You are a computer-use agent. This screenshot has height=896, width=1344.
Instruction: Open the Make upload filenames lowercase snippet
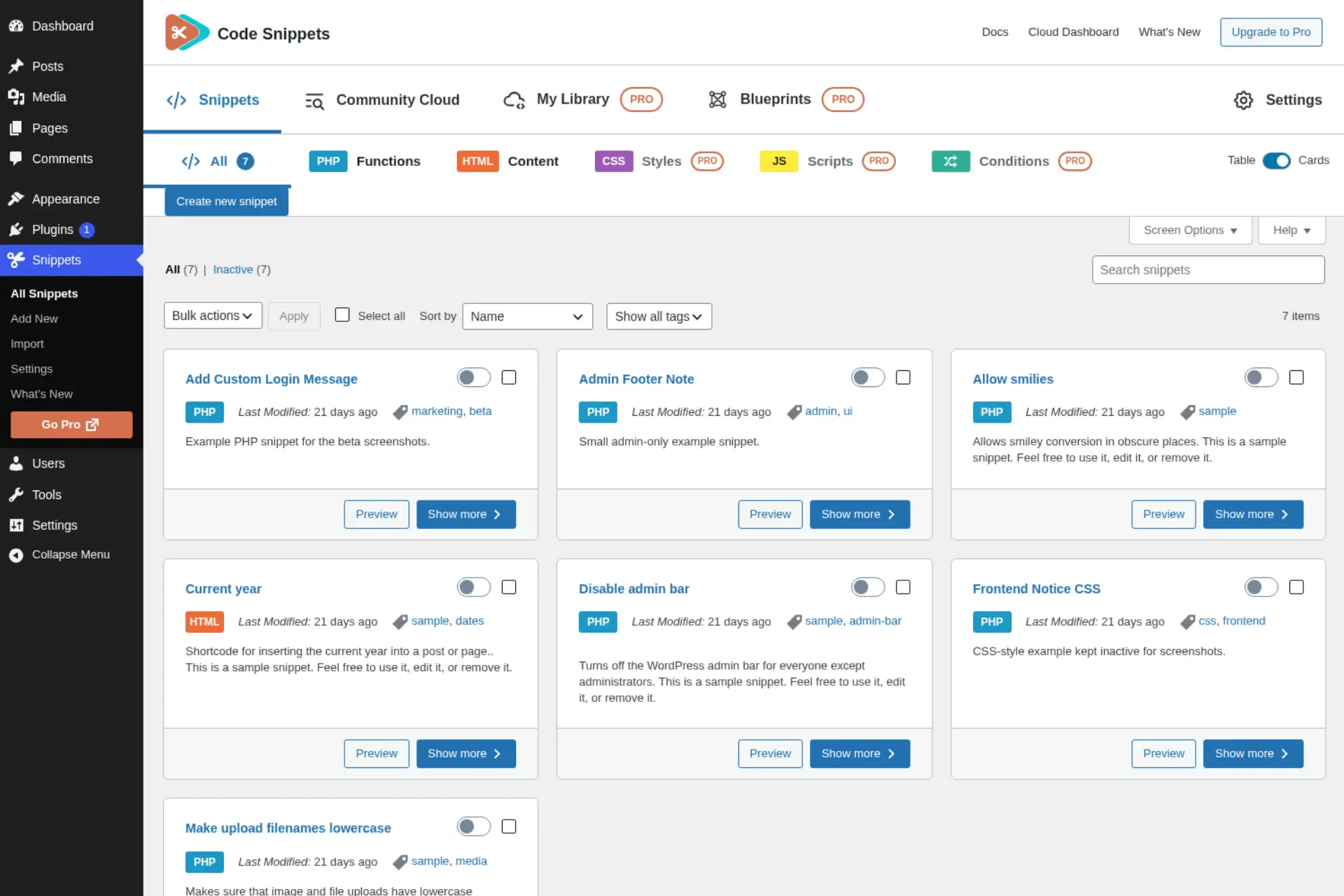click(x=288, y=828)
